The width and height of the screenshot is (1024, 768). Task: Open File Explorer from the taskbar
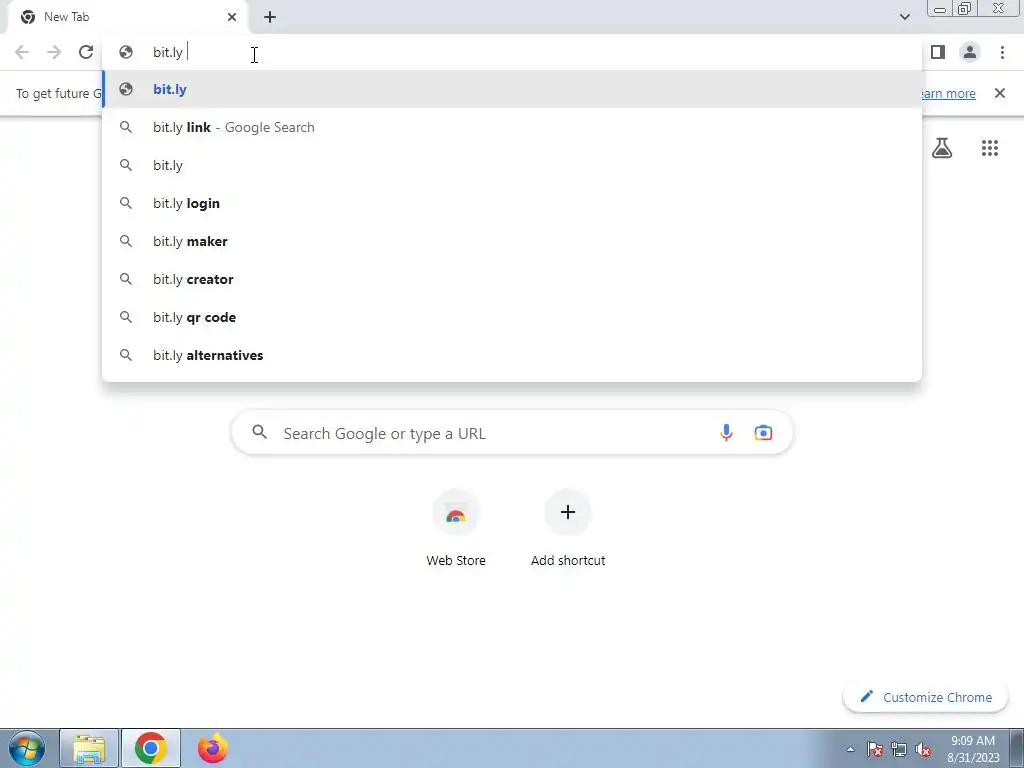tap(89, 748)
